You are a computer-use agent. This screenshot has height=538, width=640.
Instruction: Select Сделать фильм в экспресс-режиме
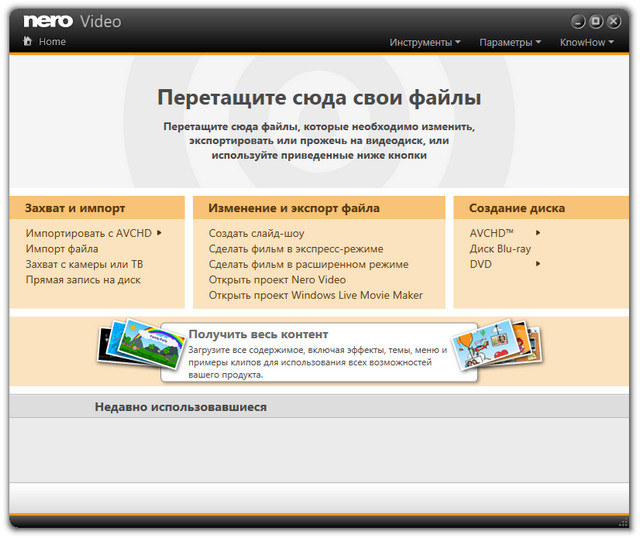(x=295, y=249)
